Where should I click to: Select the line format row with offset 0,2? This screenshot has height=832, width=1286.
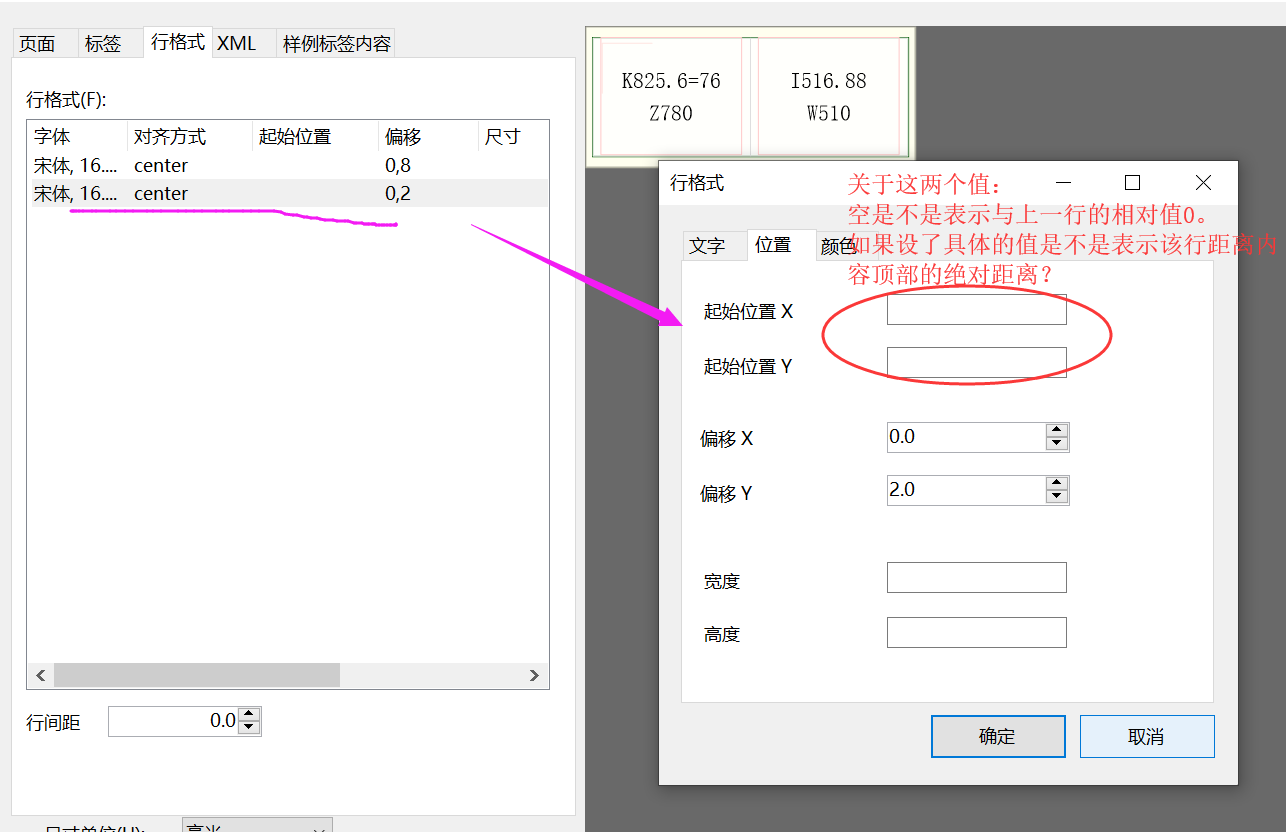pyautogui.click(x=200, y=193)
